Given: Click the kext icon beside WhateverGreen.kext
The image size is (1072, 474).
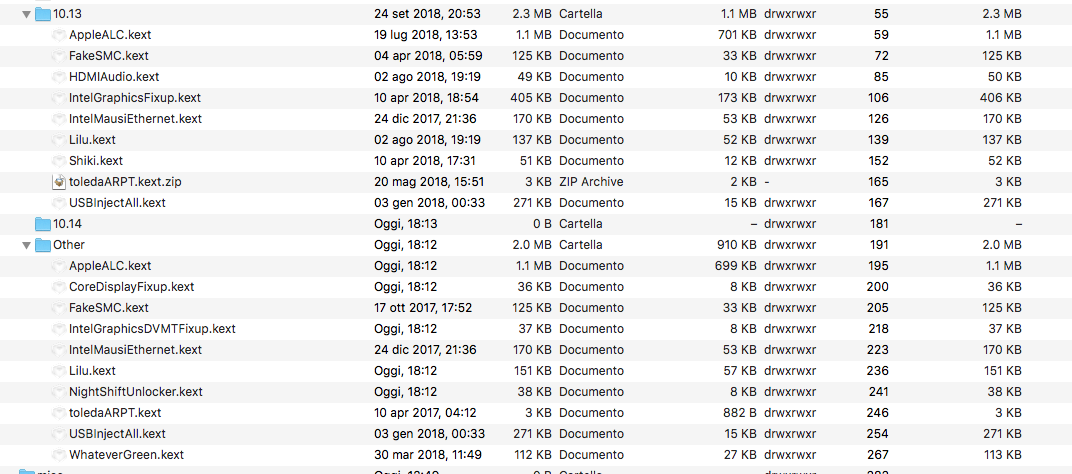Looking at the screenshot, I should (x=59, y=455).
